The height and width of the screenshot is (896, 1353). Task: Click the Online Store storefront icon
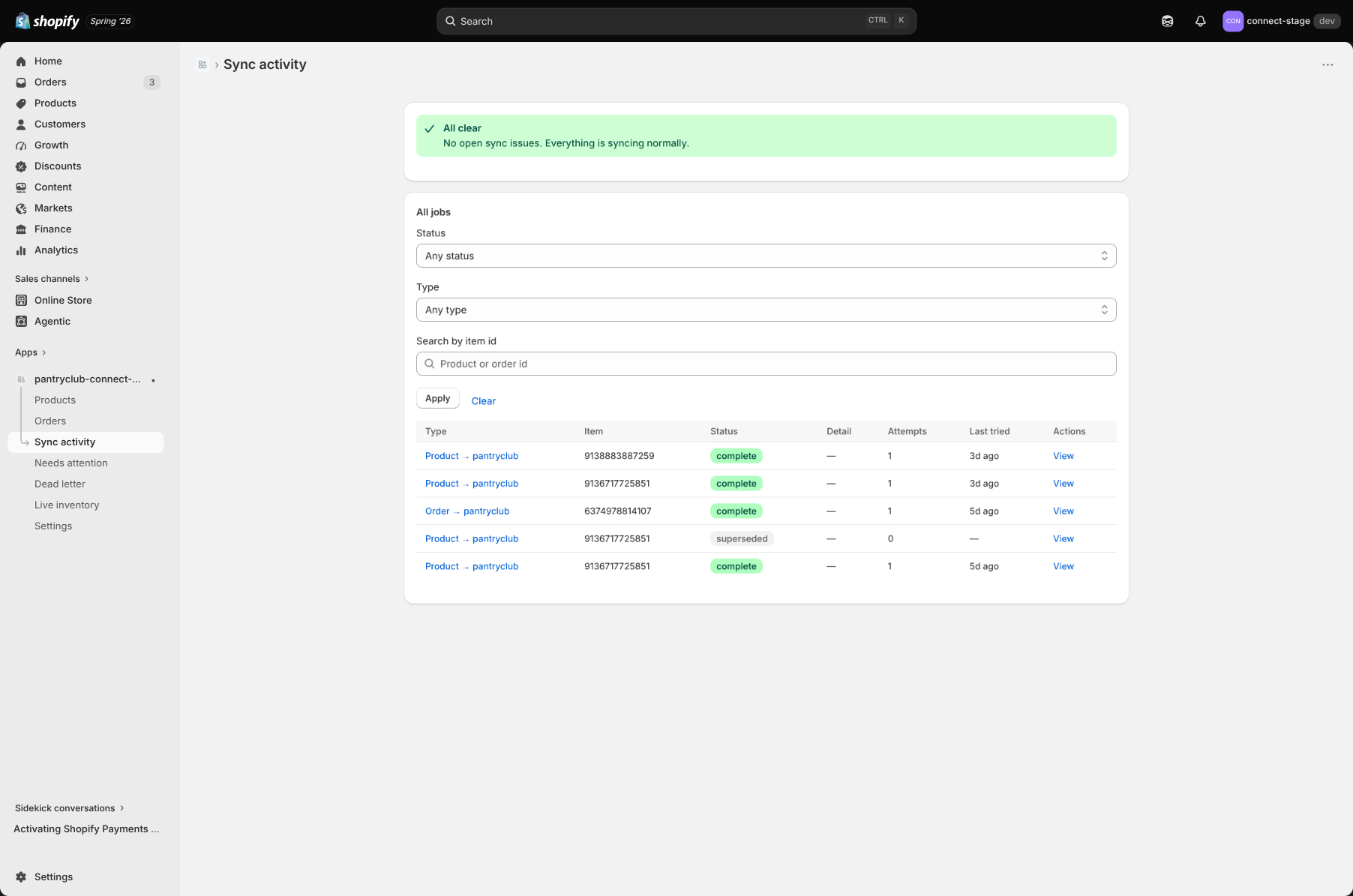(21, 300)
